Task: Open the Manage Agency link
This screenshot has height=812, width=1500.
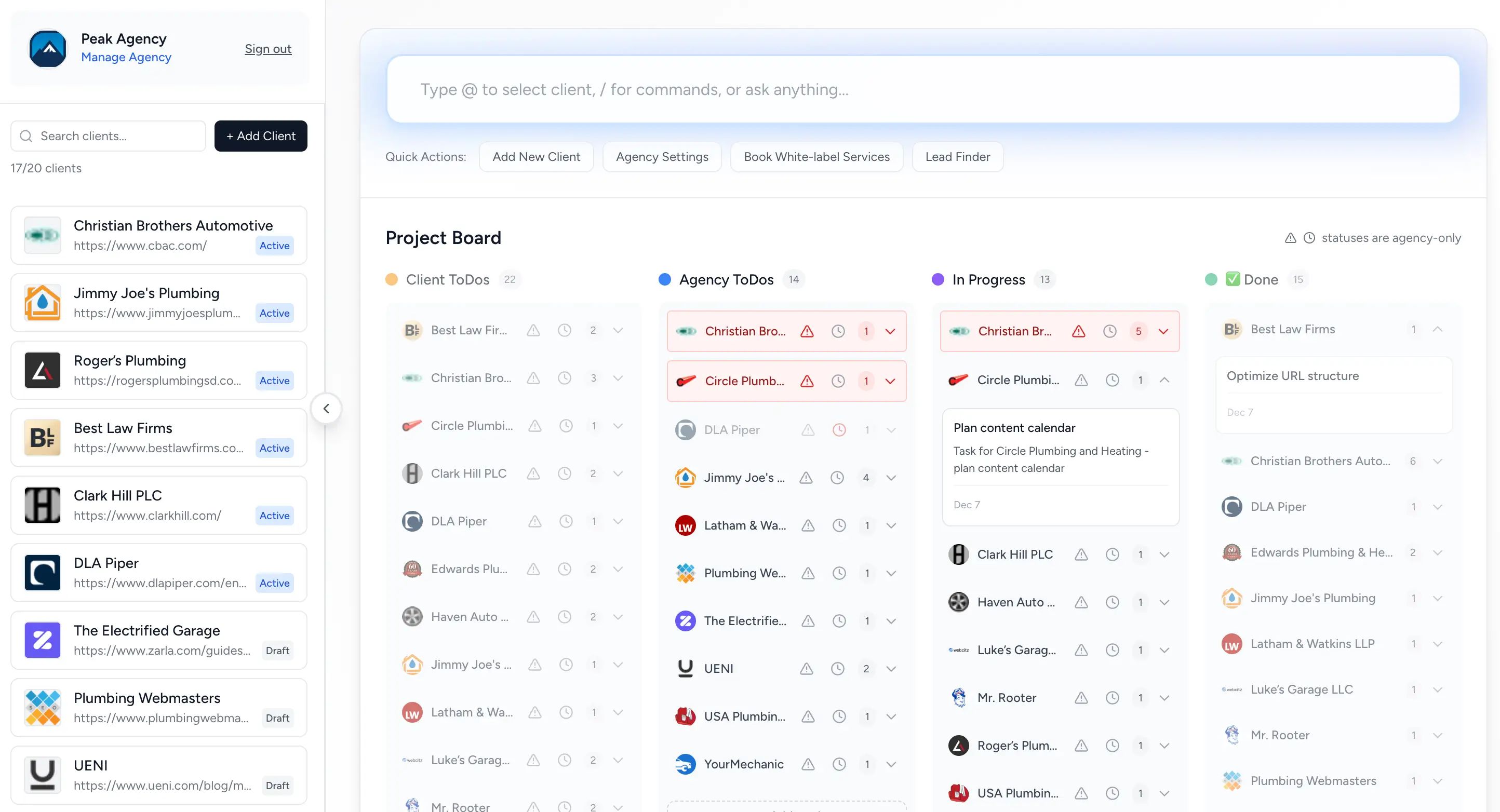Action: pyautogui.click(x=126, y=57)
